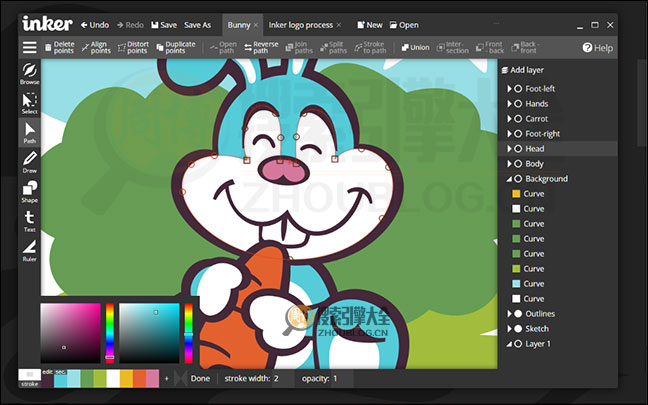Click Split paths
648x405 pixels.
click(333, 48)
